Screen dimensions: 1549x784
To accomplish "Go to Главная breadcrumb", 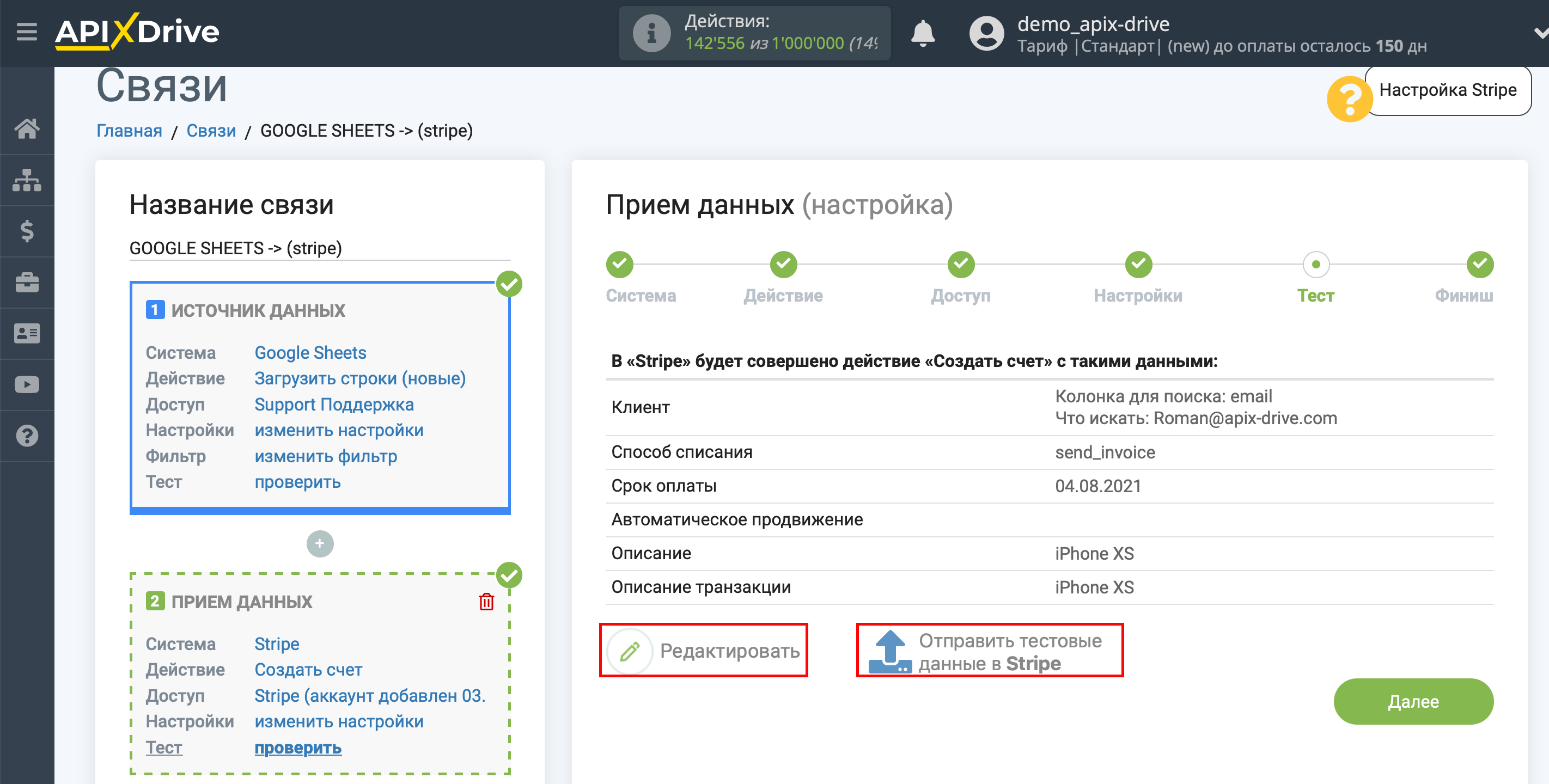I will pyautogui.click(x=129, y=131).
